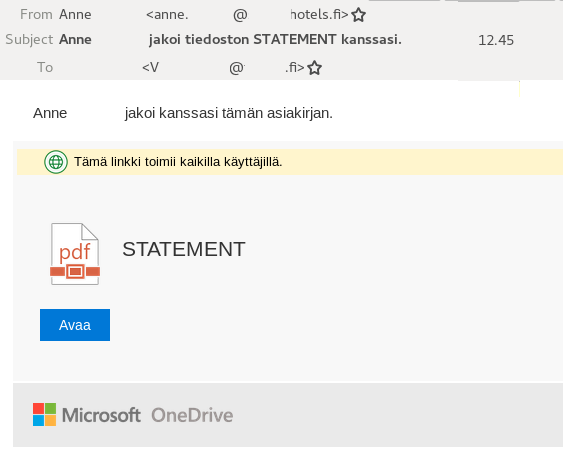The width and height of the screenshot is (563, 471).
Task: Click the sender name Anne in From field
Action: [75, 14]
